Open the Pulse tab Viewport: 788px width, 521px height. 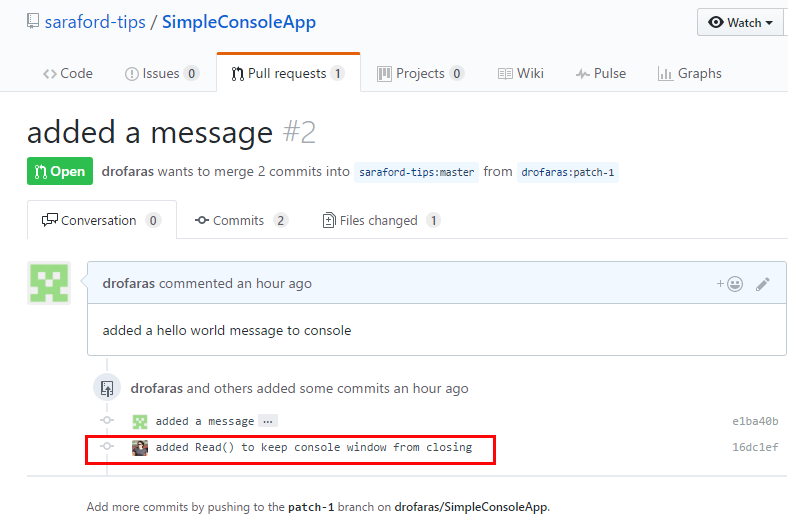pos(601,73)
